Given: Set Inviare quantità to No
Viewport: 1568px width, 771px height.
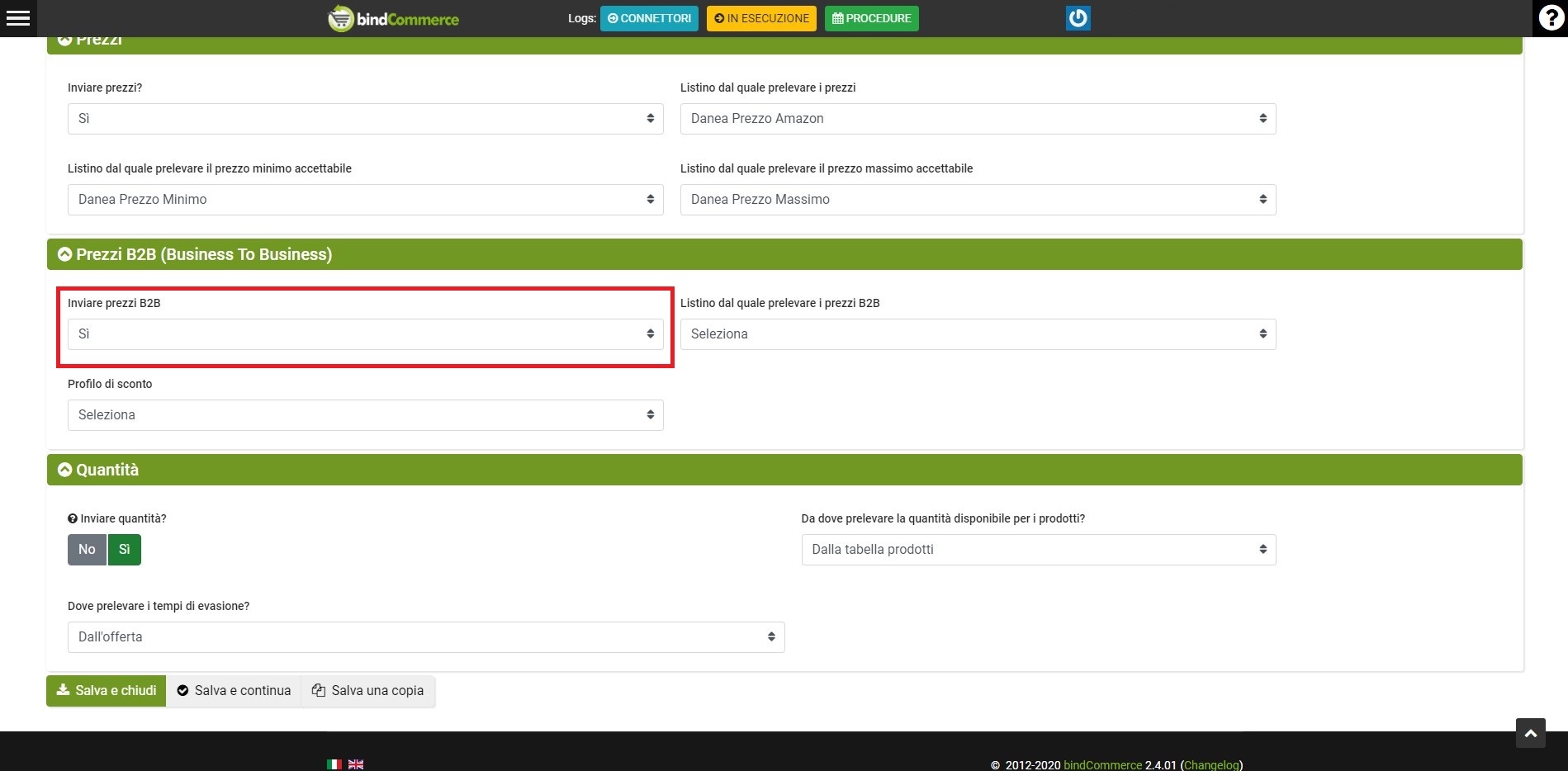Looking at the screenshot, I should [87, 550].
